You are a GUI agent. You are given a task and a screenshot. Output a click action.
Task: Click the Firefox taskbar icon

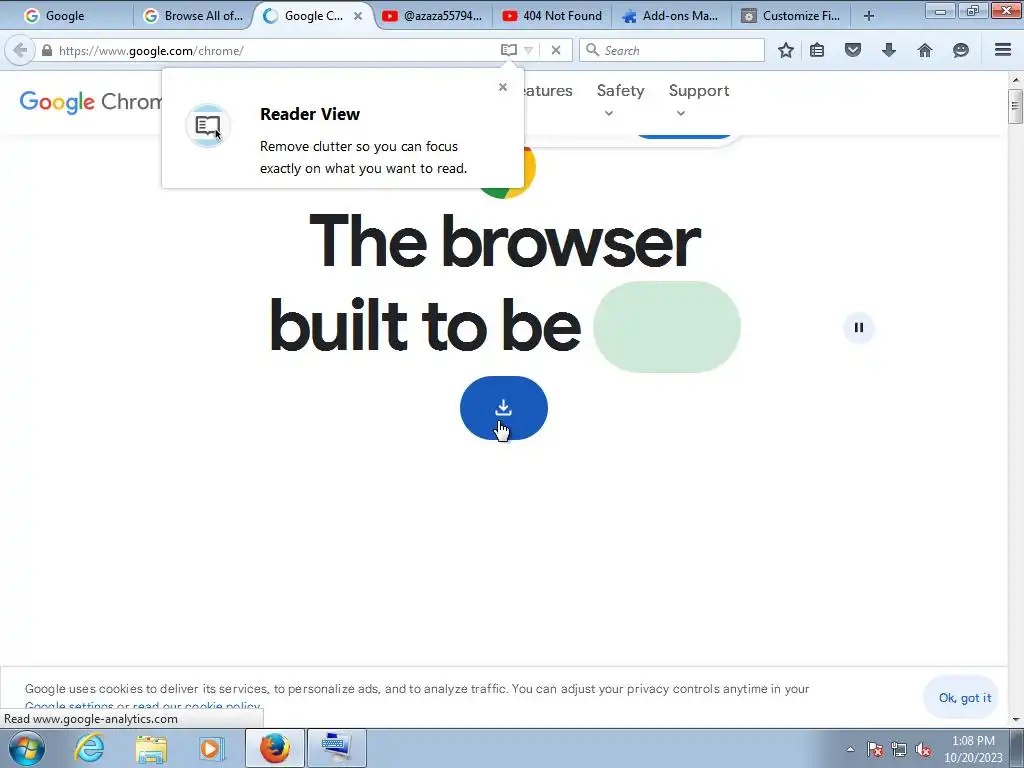275,748
